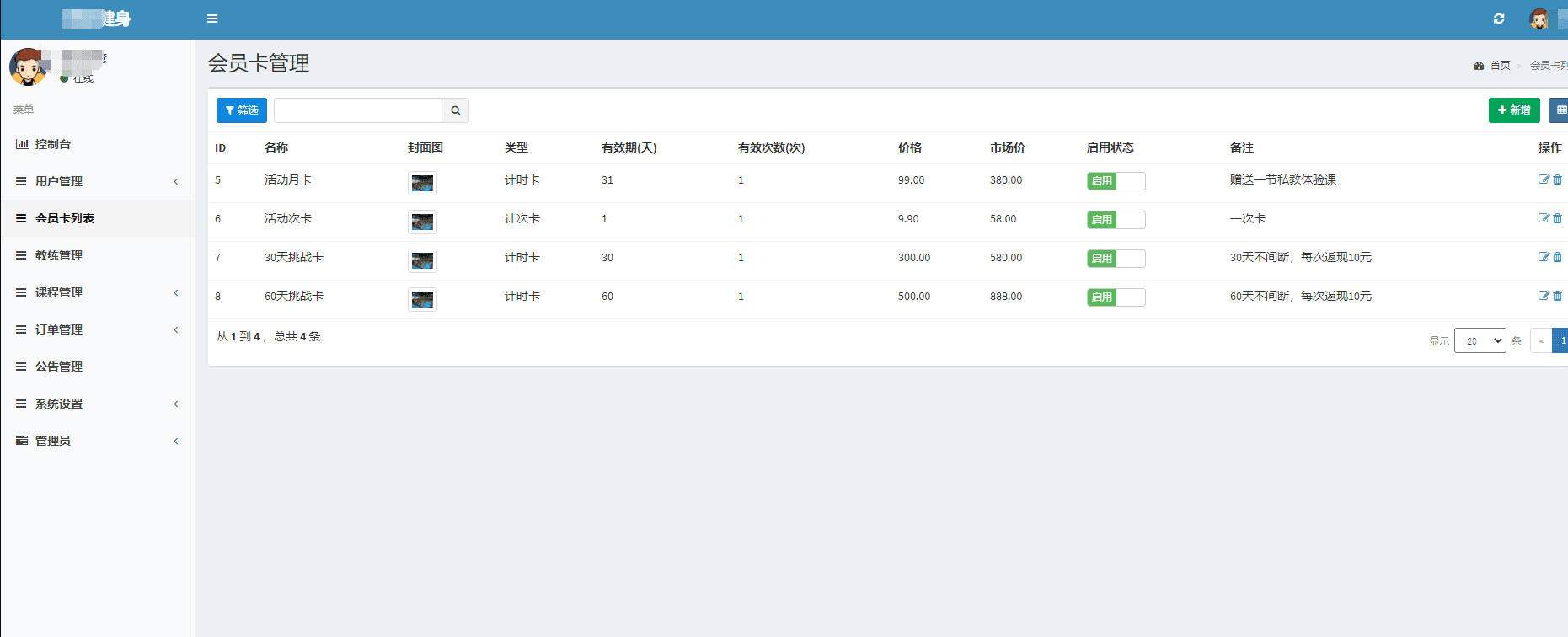This screenshot has height=637, width=1568.
Task: Click the blue 筛选 filter button
Action: click(242, 110)
